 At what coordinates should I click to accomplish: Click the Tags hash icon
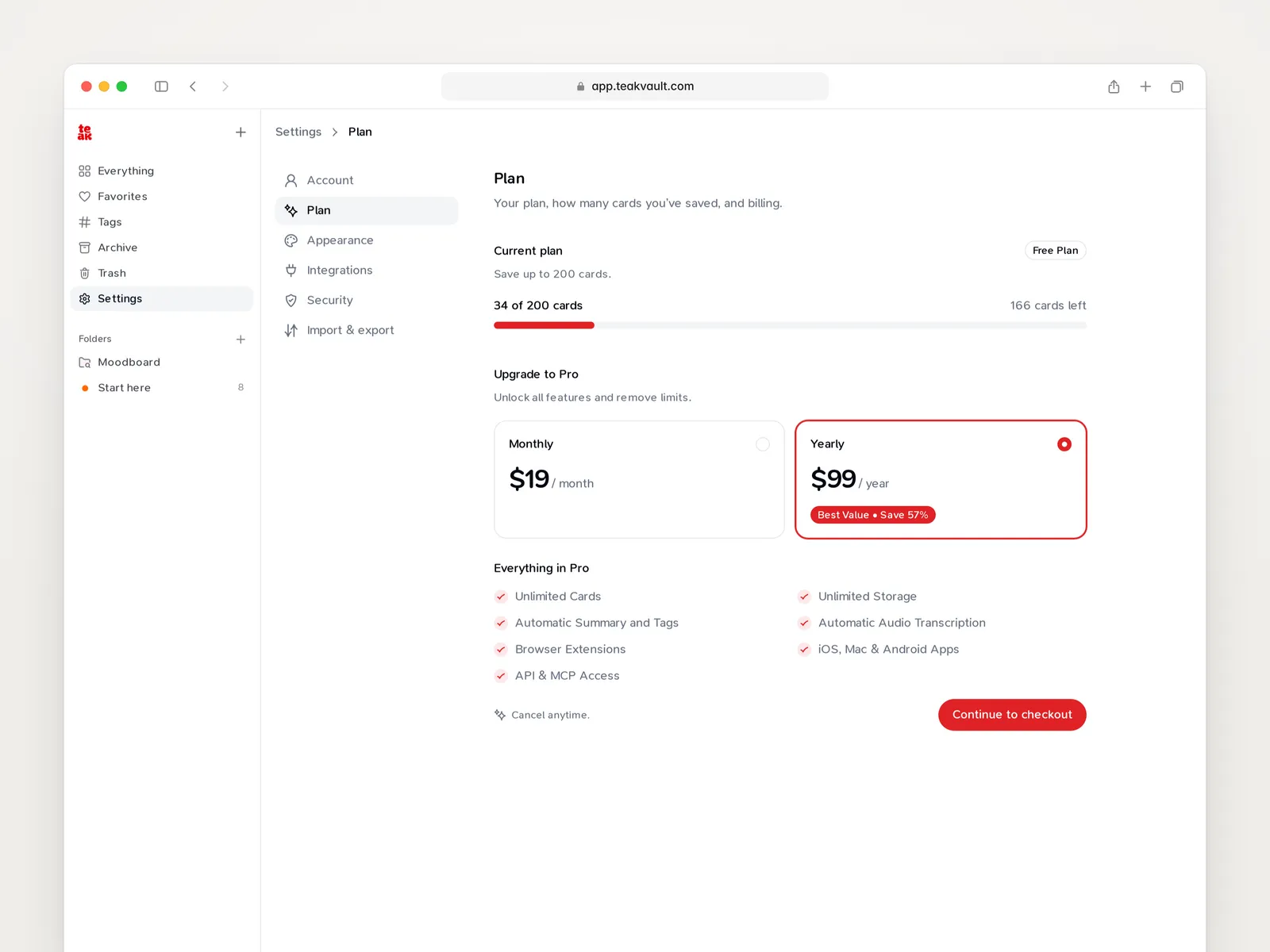pyautogui.click(x=85, y=222)
